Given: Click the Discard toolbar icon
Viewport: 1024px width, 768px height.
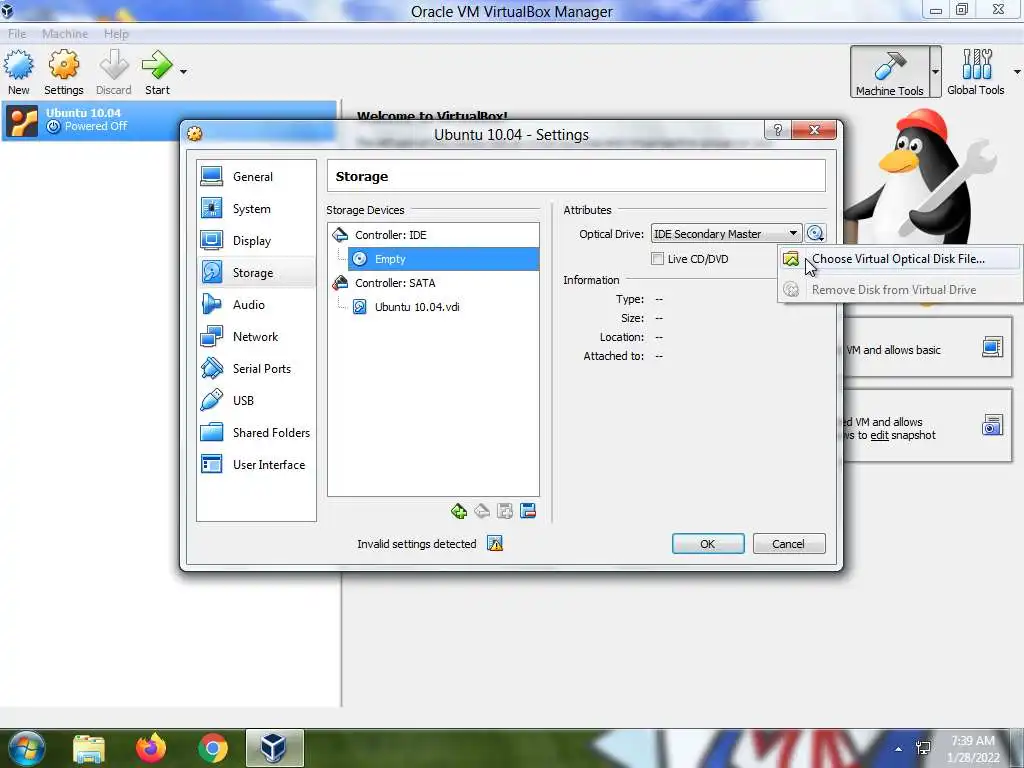Looking at the screenshot, I should 114,72.
